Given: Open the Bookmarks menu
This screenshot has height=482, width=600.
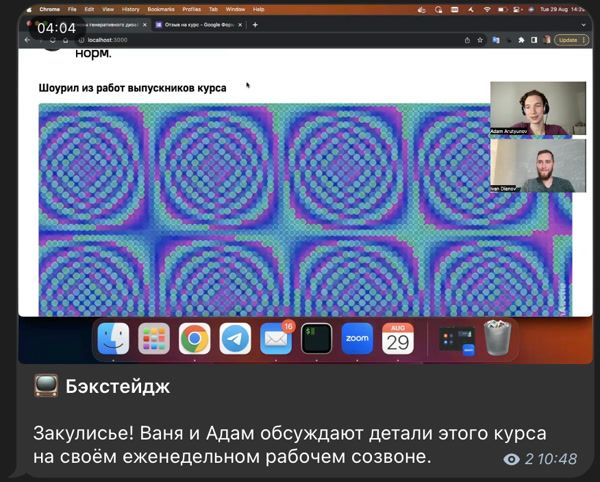Looking at the screenshot, I should click(x=160, y=9).
